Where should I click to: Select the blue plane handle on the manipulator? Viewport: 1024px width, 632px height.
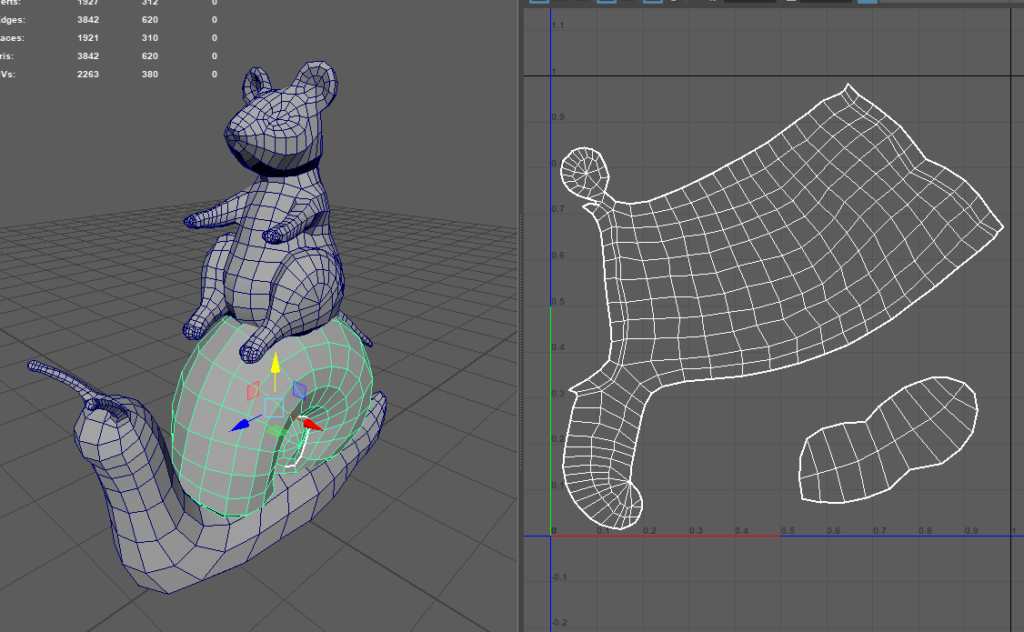[298, 390]
